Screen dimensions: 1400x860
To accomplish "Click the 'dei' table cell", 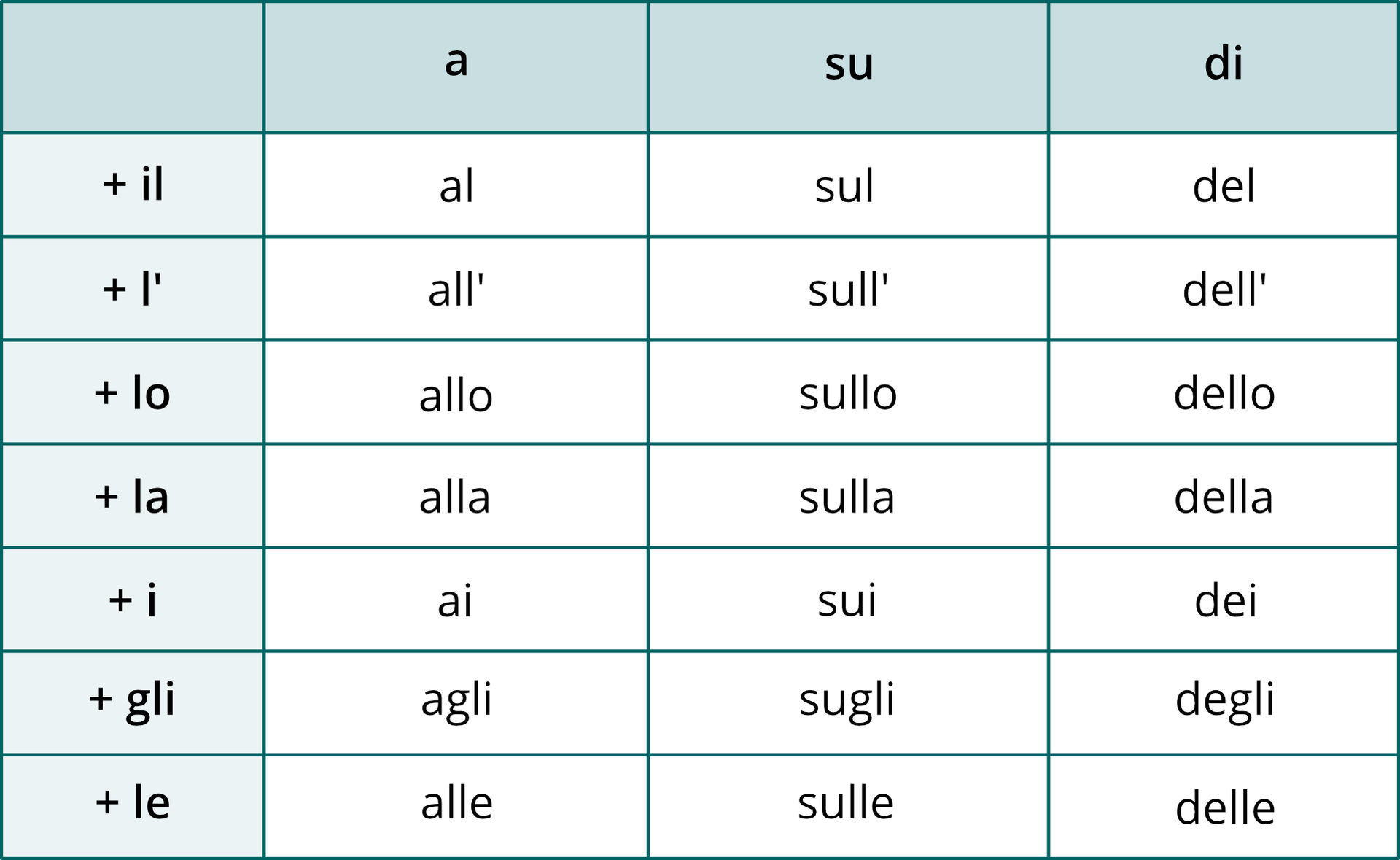I will coord(1225,601).
